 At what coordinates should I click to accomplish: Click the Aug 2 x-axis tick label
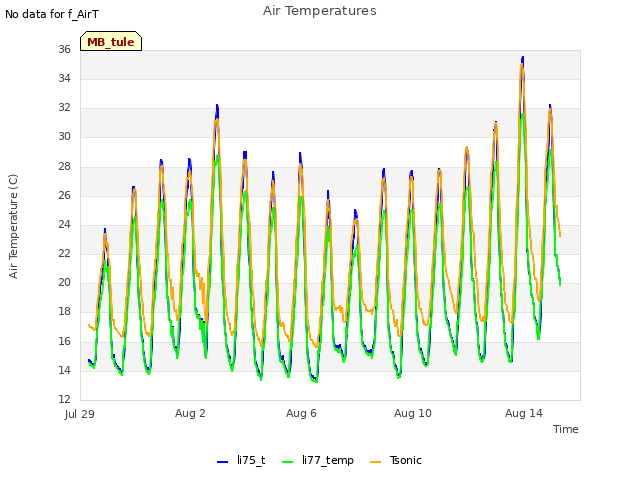pos(190,413)
